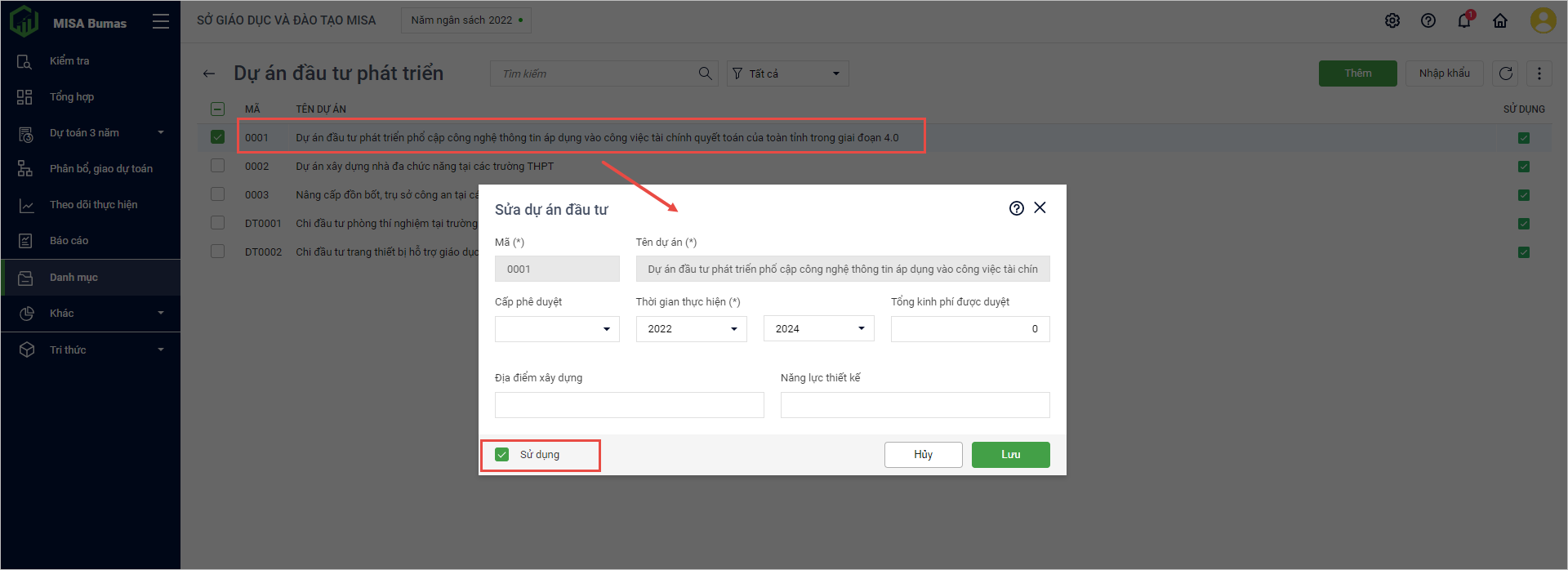Image resolution: width=1568 pixels, height=570 pixels.
Task: Click the help icon in dialog header
Action: (x=1016, y=208)
